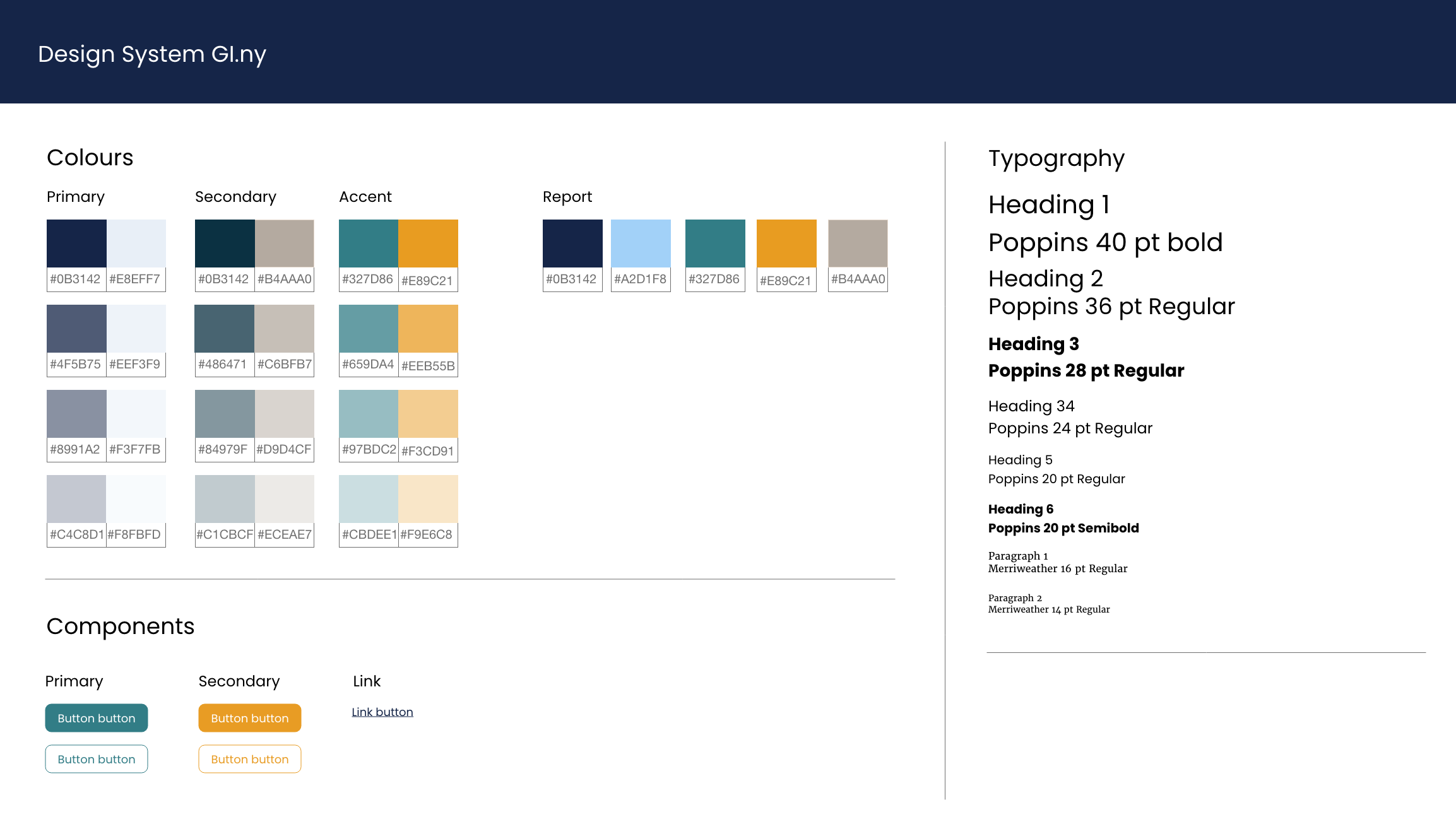Open the Link button hyperlink

click(x=382, y=712)
